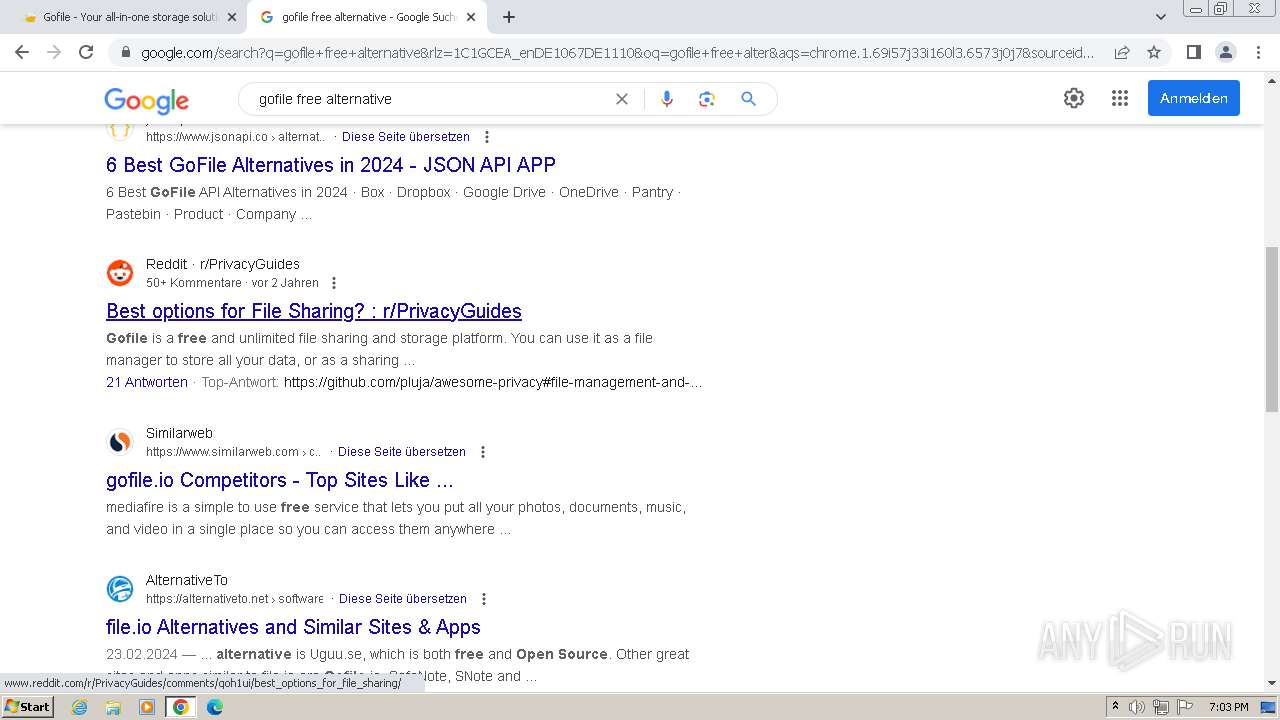Open the Chrome profile menu
Image resolution: width=1280 pixels, height=720 pixels.
click(x=1225, y=52)
